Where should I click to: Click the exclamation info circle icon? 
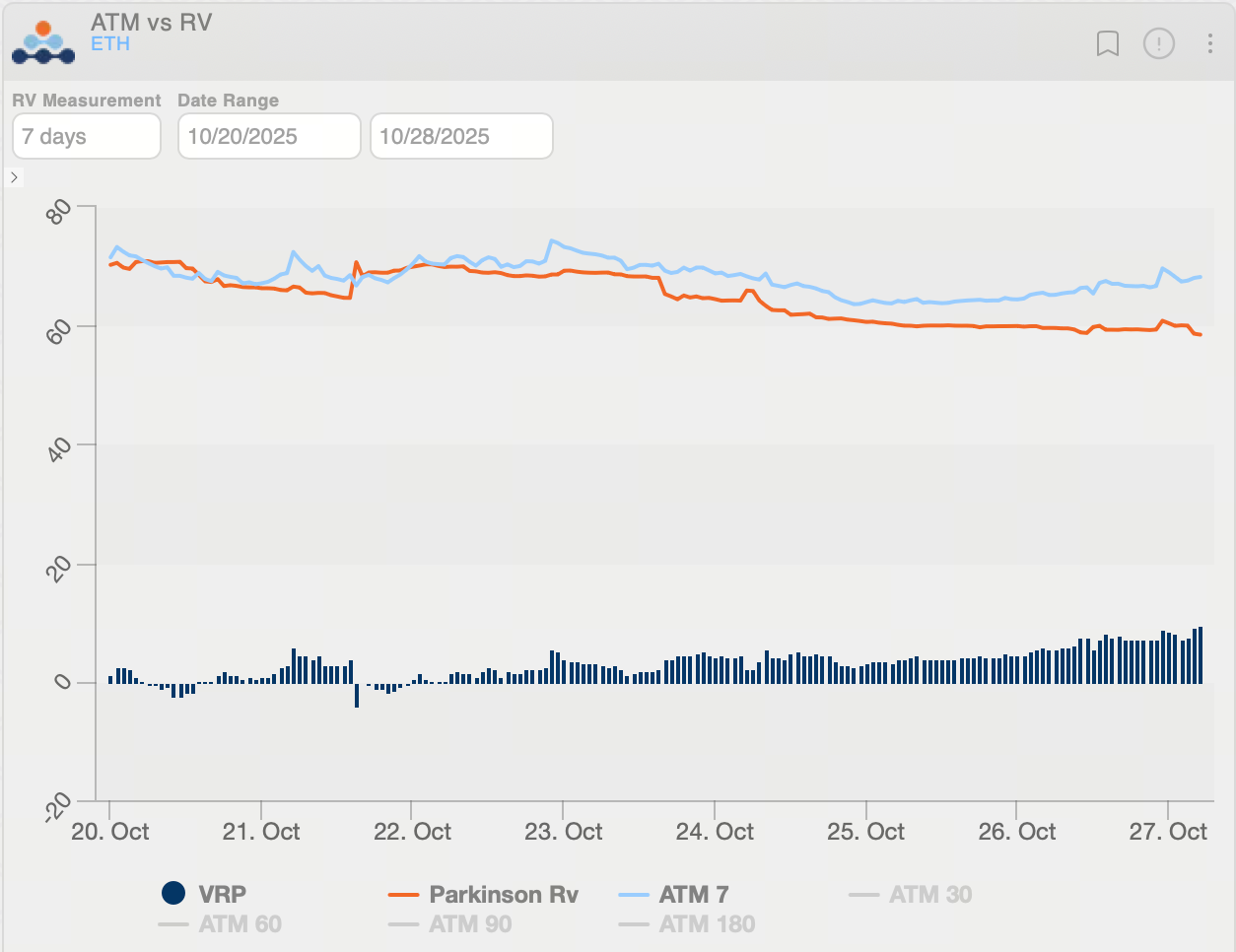(x=1159, y=43)
